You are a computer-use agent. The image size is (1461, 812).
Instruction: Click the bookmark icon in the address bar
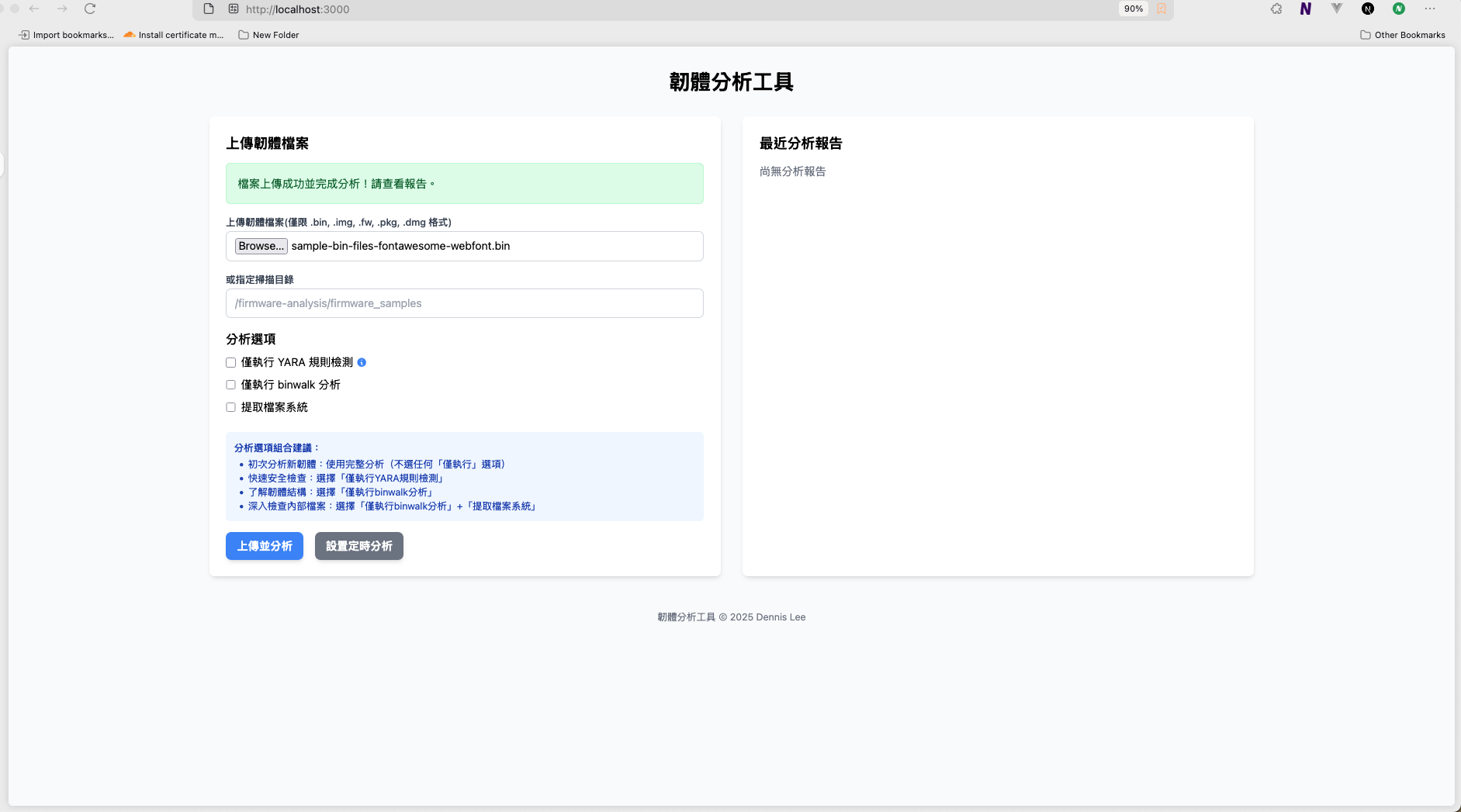point(1162,9)
